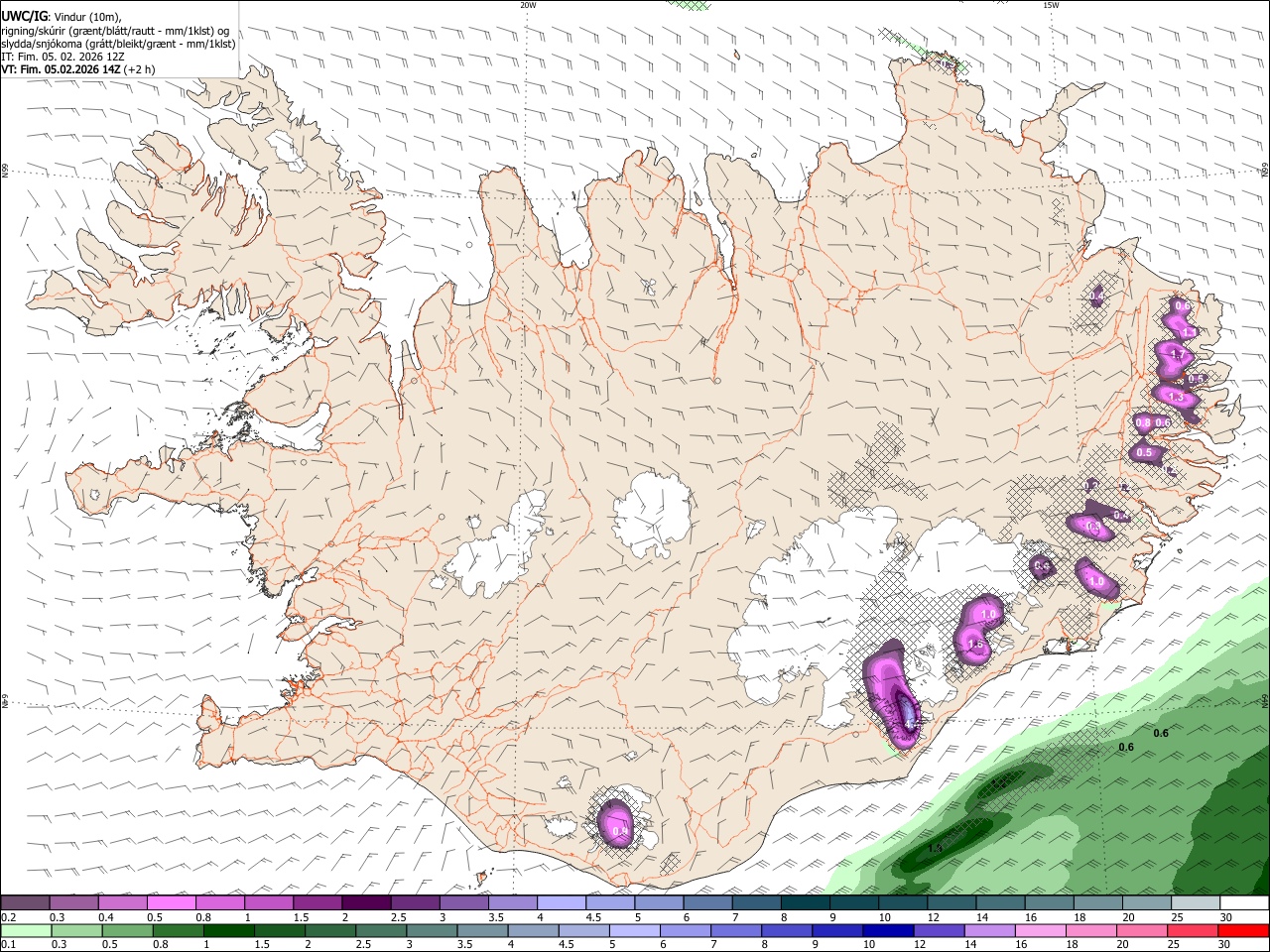Select the light lavender 4–4.5 snow legend swatch

[562, 903]
